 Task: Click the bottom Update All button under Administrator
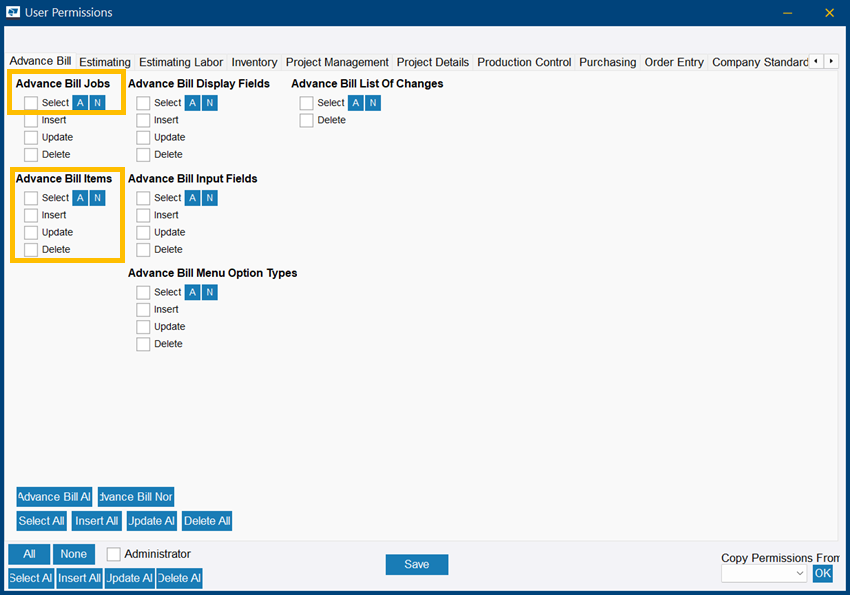tap(130, 578)
